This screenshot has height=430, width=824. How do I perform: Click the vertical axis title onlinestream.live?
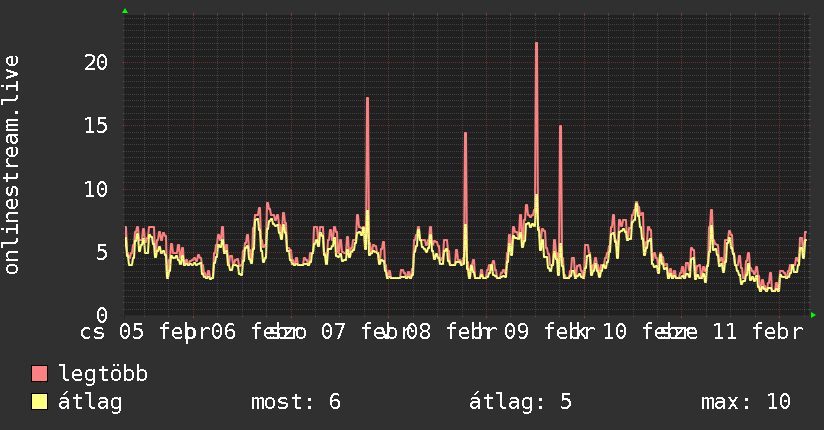(x=11, y=165)
